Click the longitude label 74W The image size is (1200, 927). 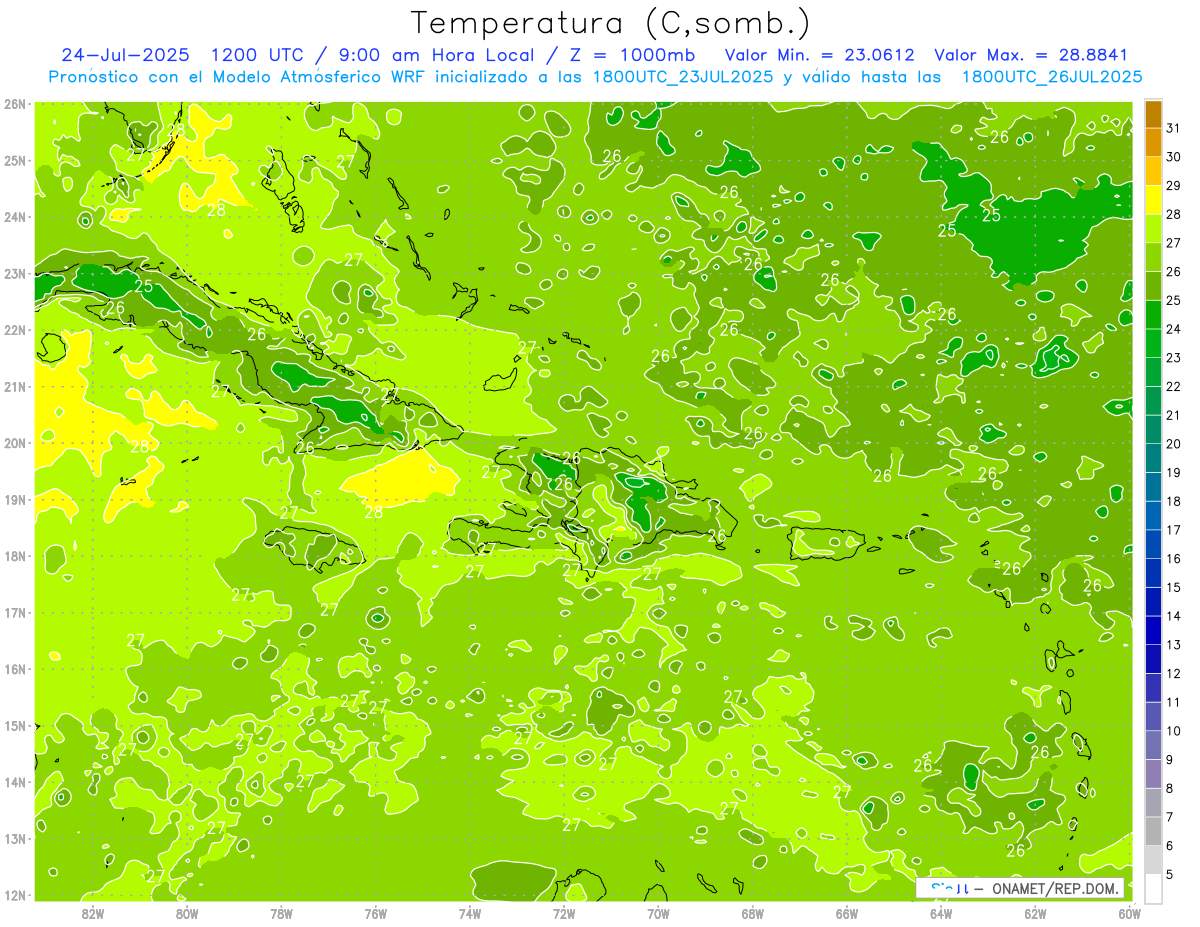[x=469, y=912]
